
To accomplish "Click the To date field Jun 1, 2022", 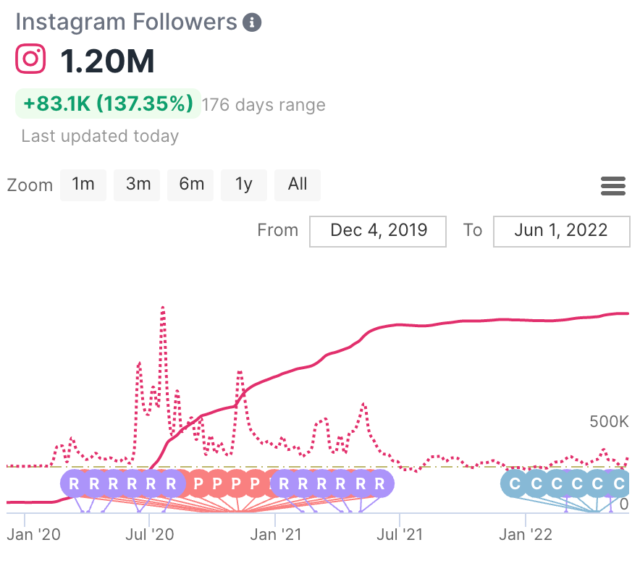I will pyautogui.click(x=561, y=230).
